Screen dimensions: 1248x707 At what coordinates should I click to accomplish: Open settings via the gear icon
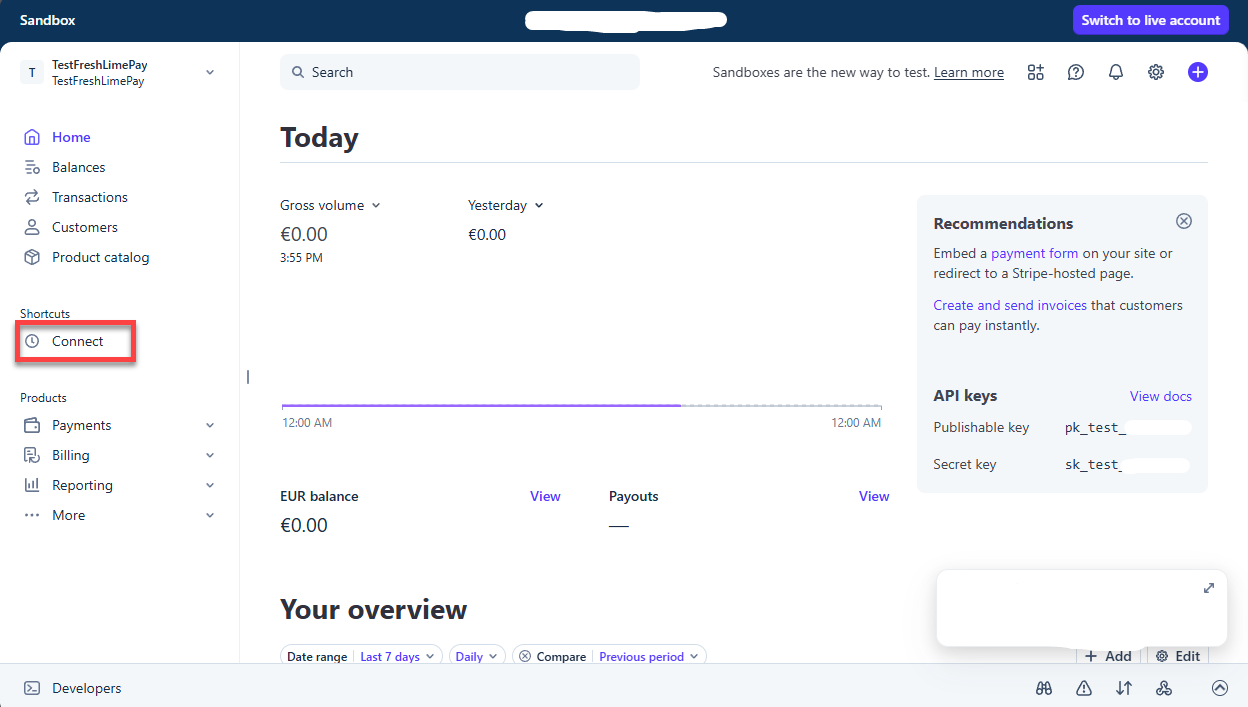(1156, 72)
